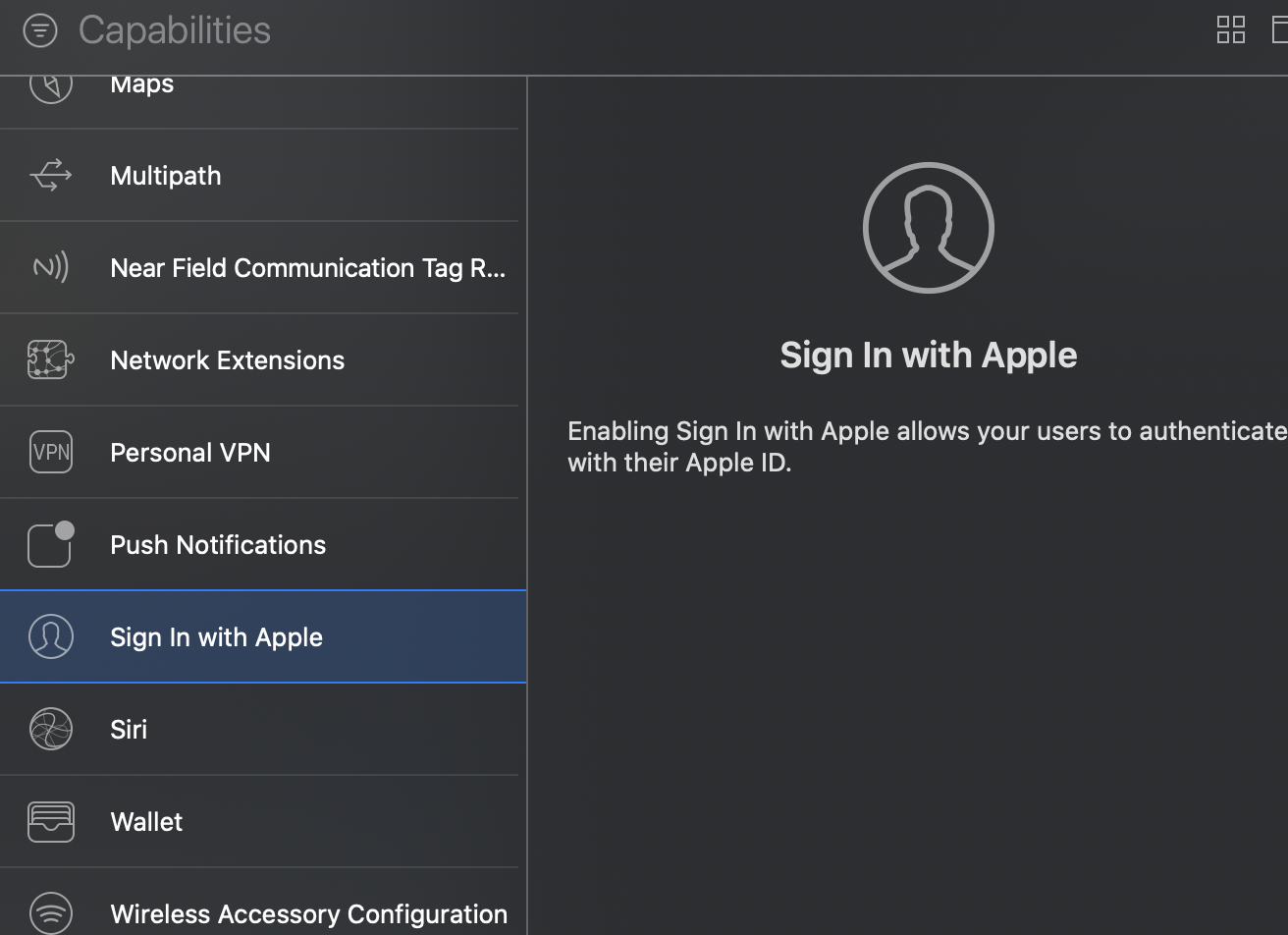The image size is (1288, 935).
Task: Click the NFC tag reading icon
Action: click(50, 267)
